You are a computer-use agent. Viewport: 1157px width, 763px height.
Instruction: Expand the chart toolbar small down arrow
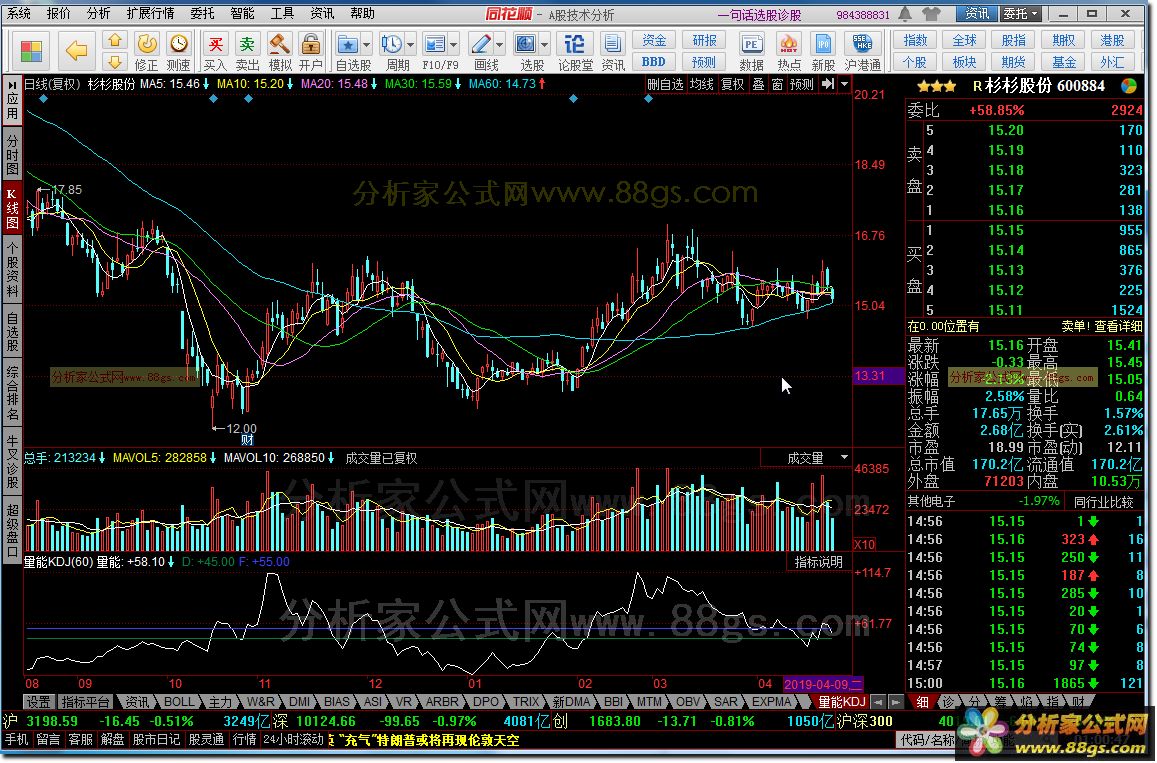845,84
